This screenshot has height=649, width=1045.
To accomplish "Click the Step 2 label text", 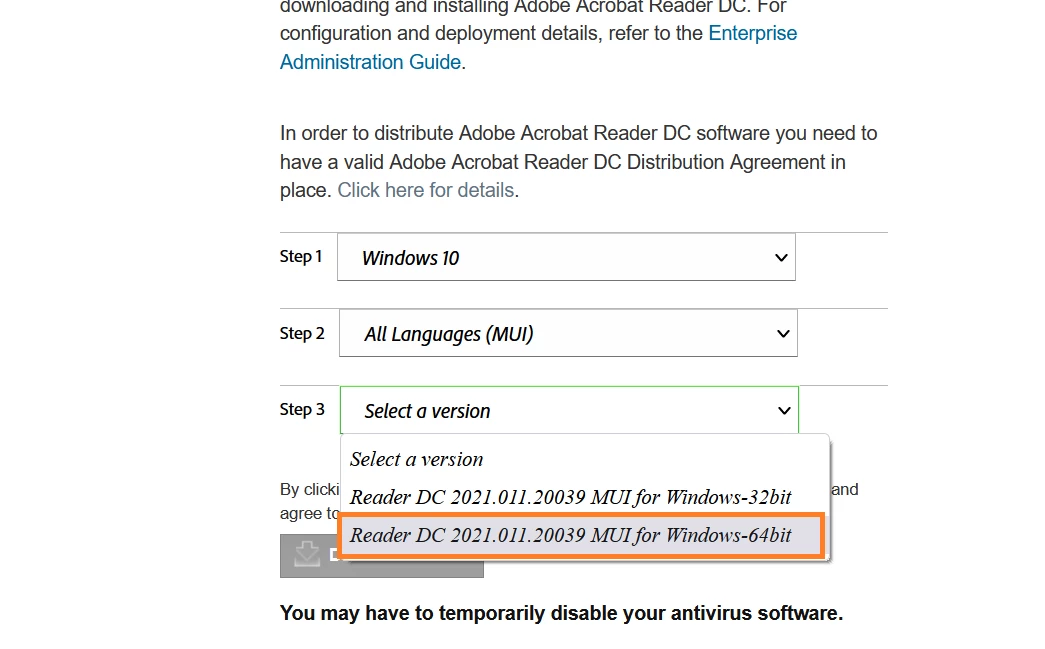I will point(302,333).
